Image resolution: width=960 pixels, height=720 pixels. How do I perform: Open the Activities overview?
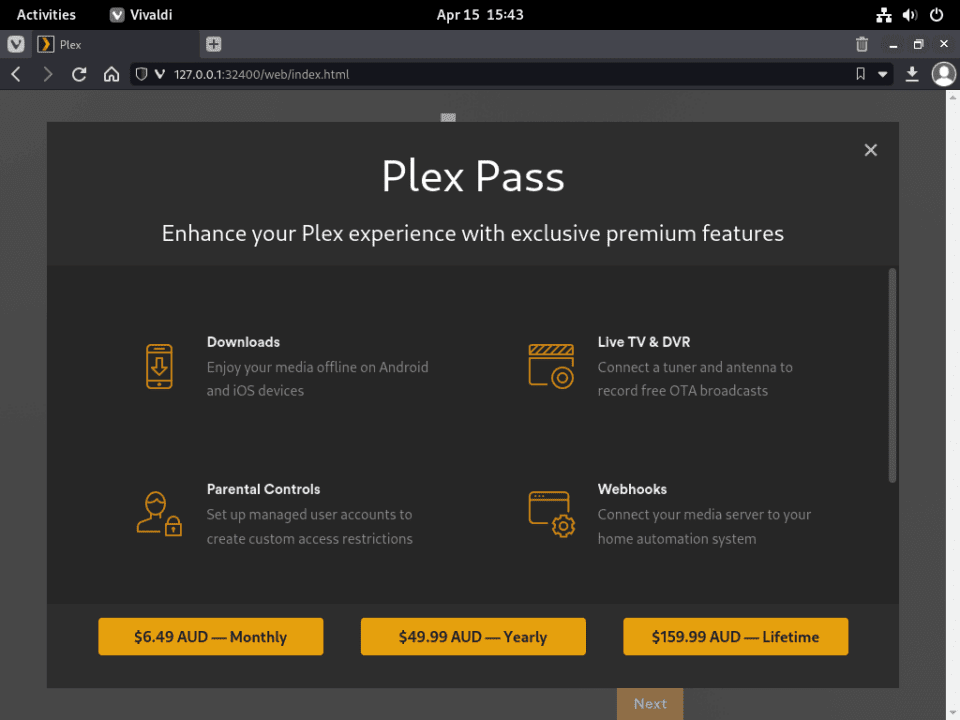pos(46,14)
